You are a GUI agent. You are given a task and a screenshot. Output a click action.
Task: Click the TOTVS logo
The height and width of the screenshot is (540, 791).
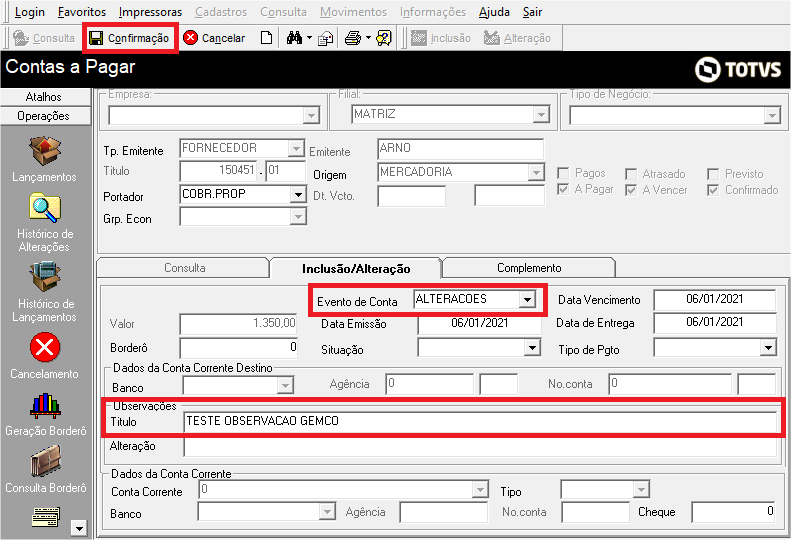tap(738, 69)
